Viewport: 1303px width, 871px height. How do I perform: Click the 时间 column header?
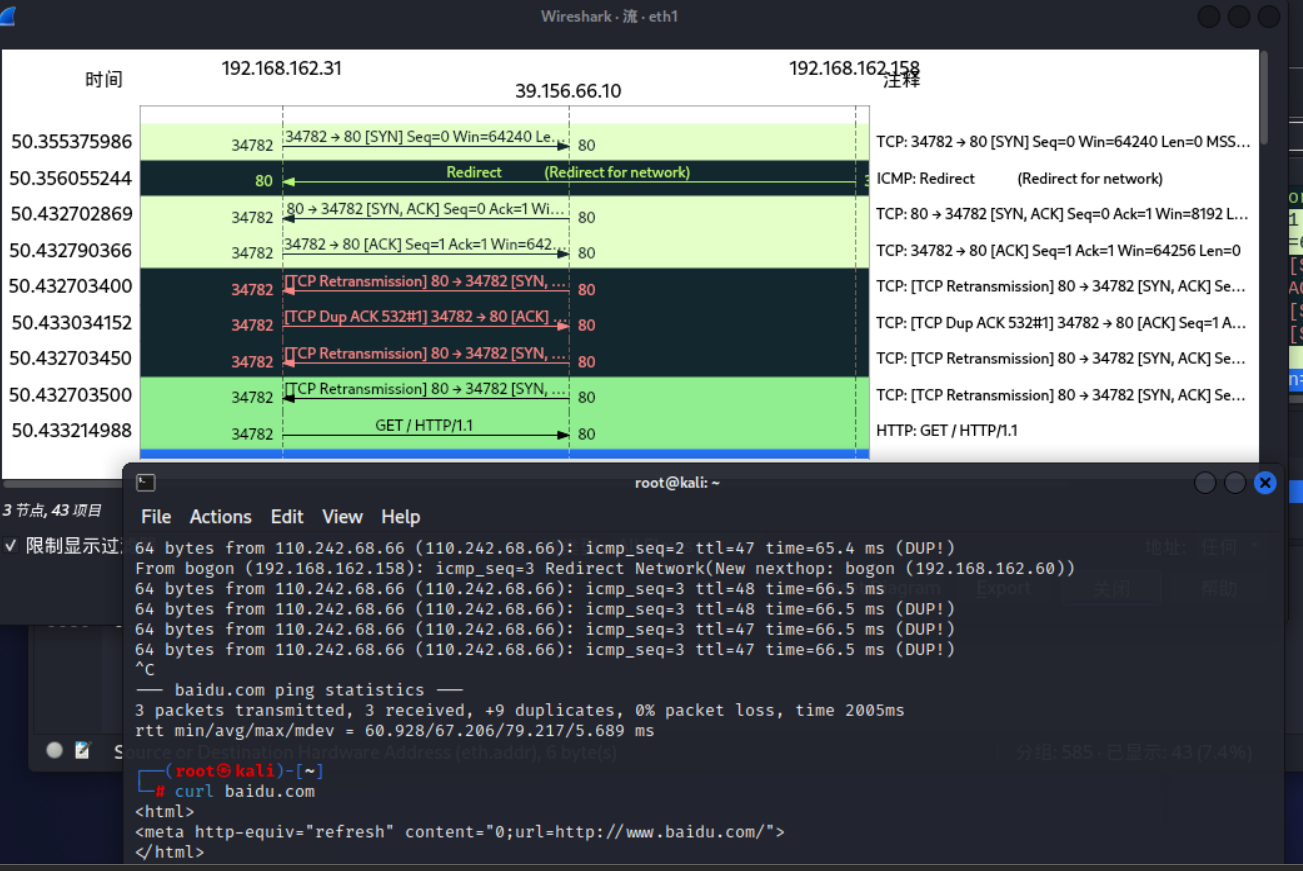point(103,79)
